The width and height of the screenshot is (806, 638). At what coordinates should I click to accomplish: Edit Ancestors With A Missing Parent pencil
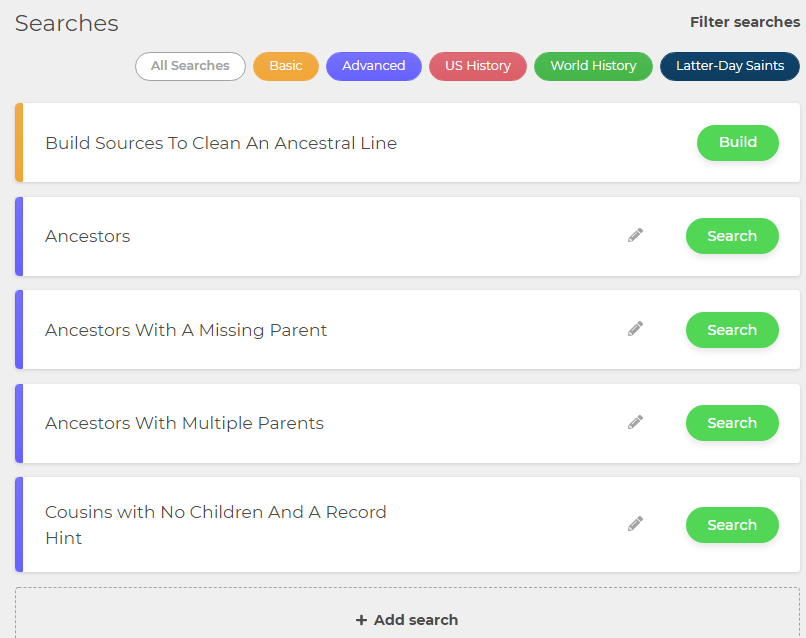click(635, 329)
